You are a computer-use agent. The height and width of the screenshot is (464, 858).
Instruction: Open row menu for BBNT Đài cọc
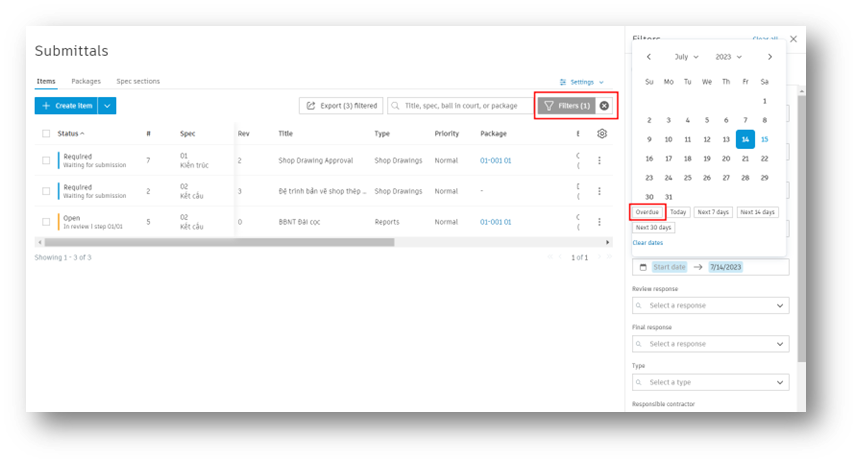tap(599, 222)
